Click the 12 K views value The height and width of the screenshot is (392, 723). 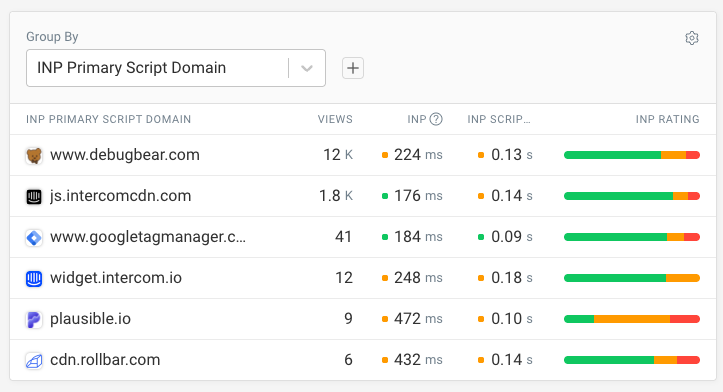click(338, 155)
